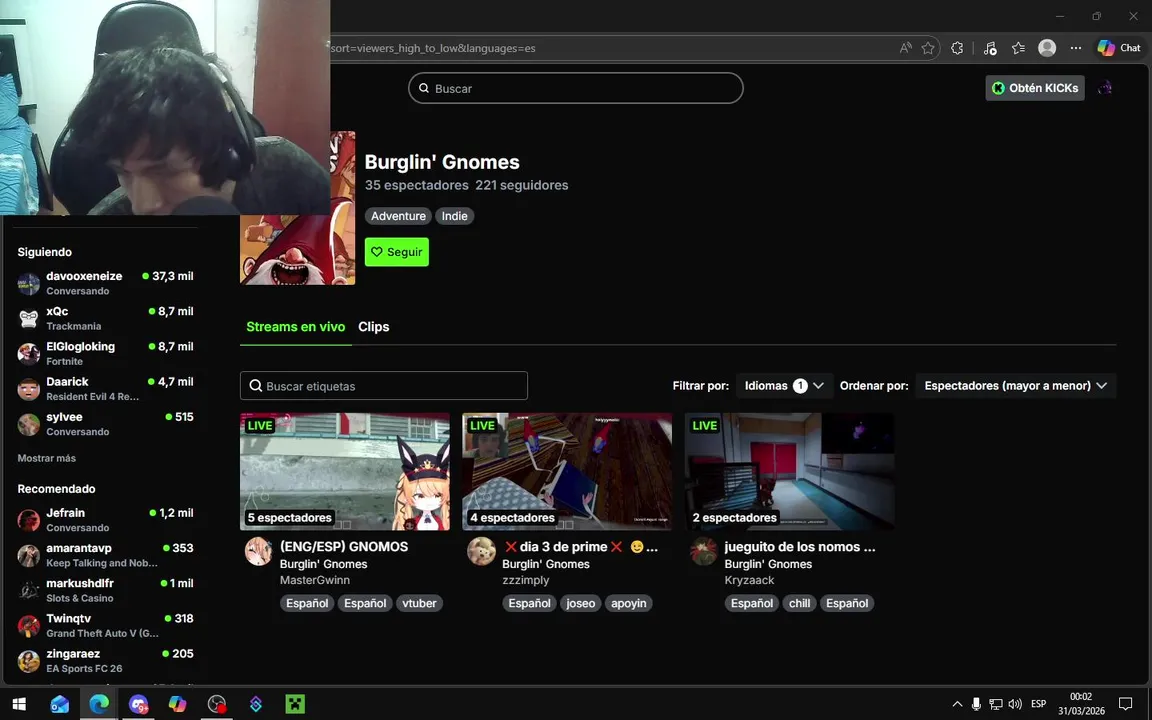Open the Espectadores (mayor a menor) sort dropdown
This screenshot has height=720, width=1152.
[x=1015, y=386]
